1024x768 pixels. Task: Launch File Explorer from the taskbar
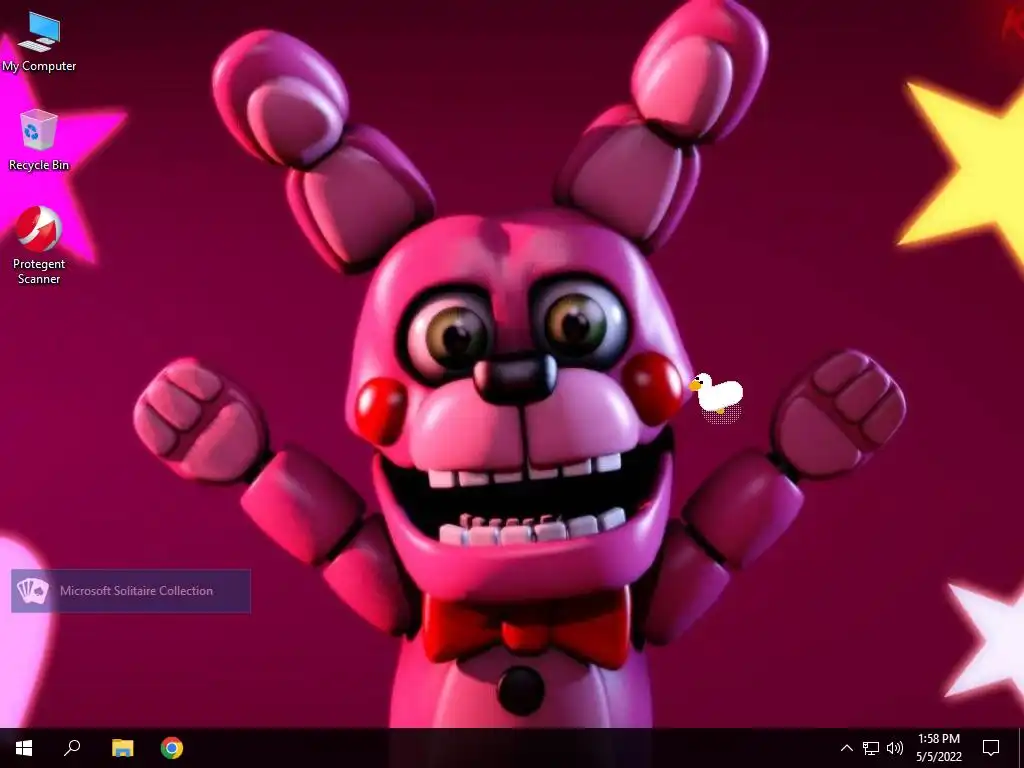pos(122,748)
